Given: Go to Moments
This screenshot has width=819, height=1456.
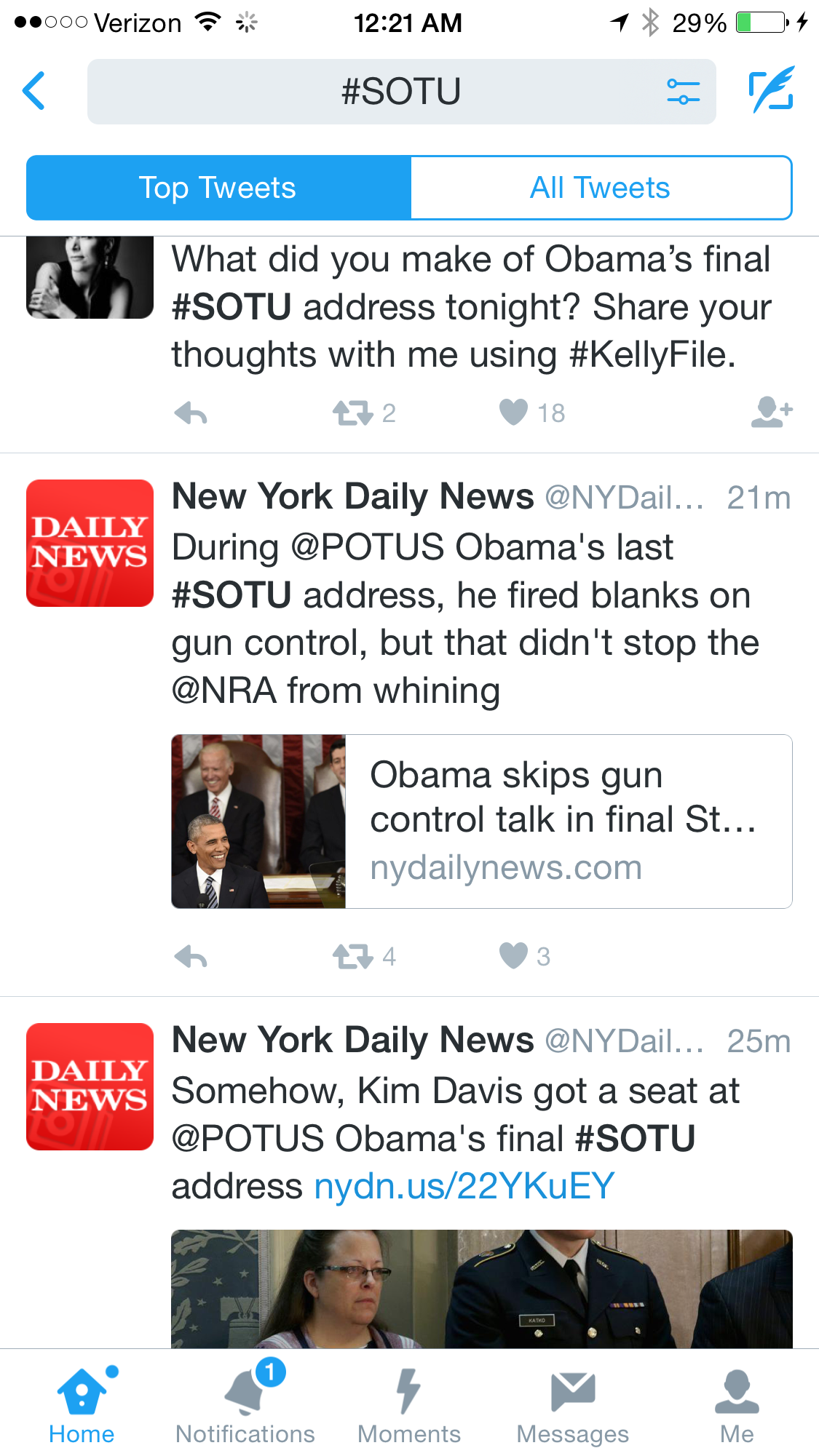Looking at the screenshot, I should coord(408,1403).
